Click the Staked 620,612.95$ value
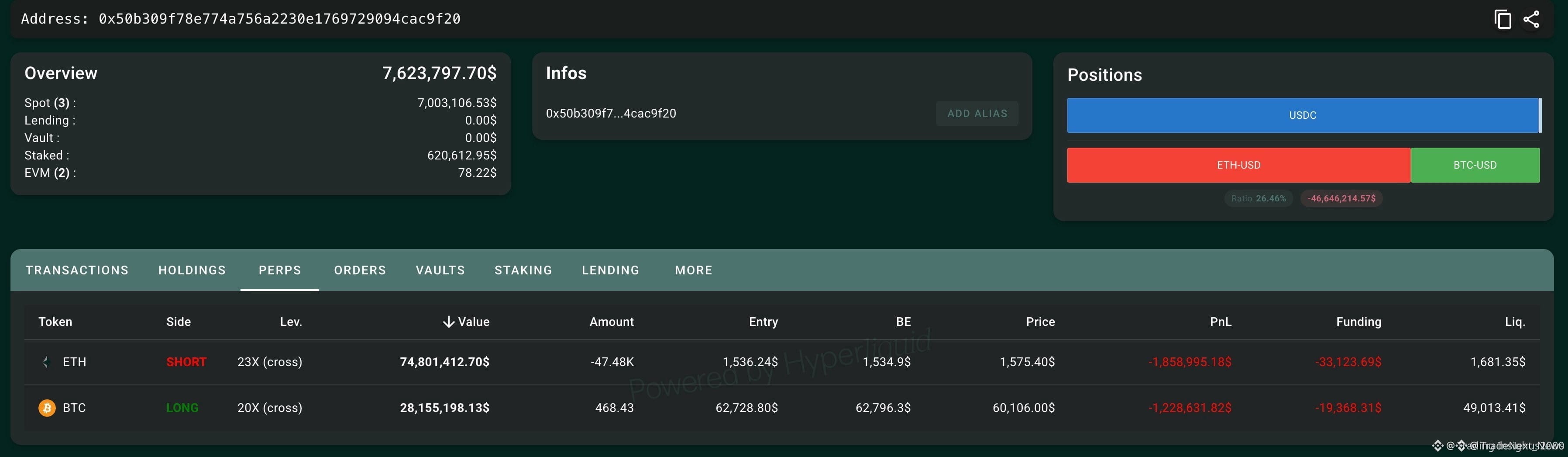This screenshot has height=457, width=1568. (x=461, y=156)
